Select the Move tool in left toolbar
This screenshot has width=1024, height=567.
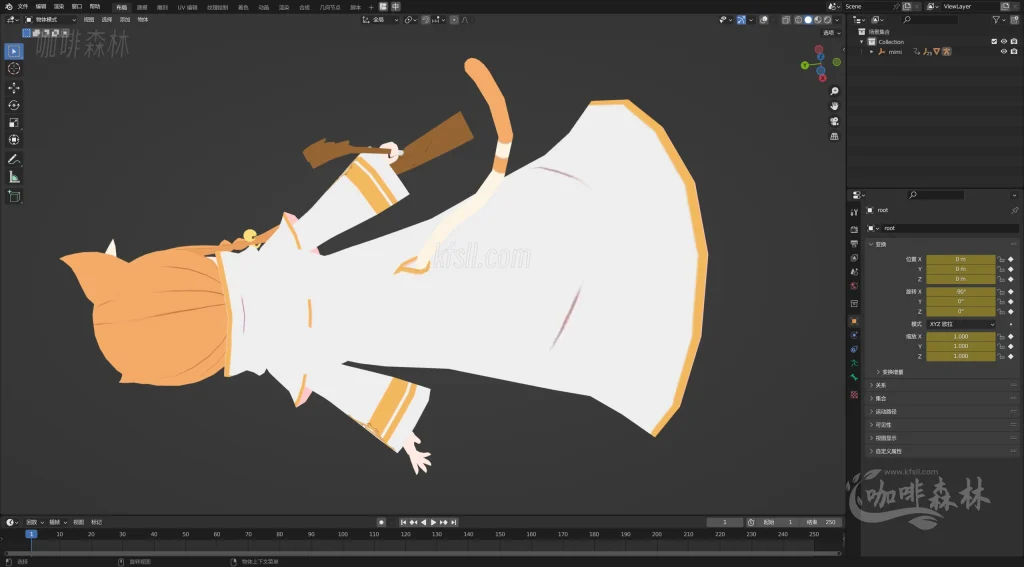(14, 88)
